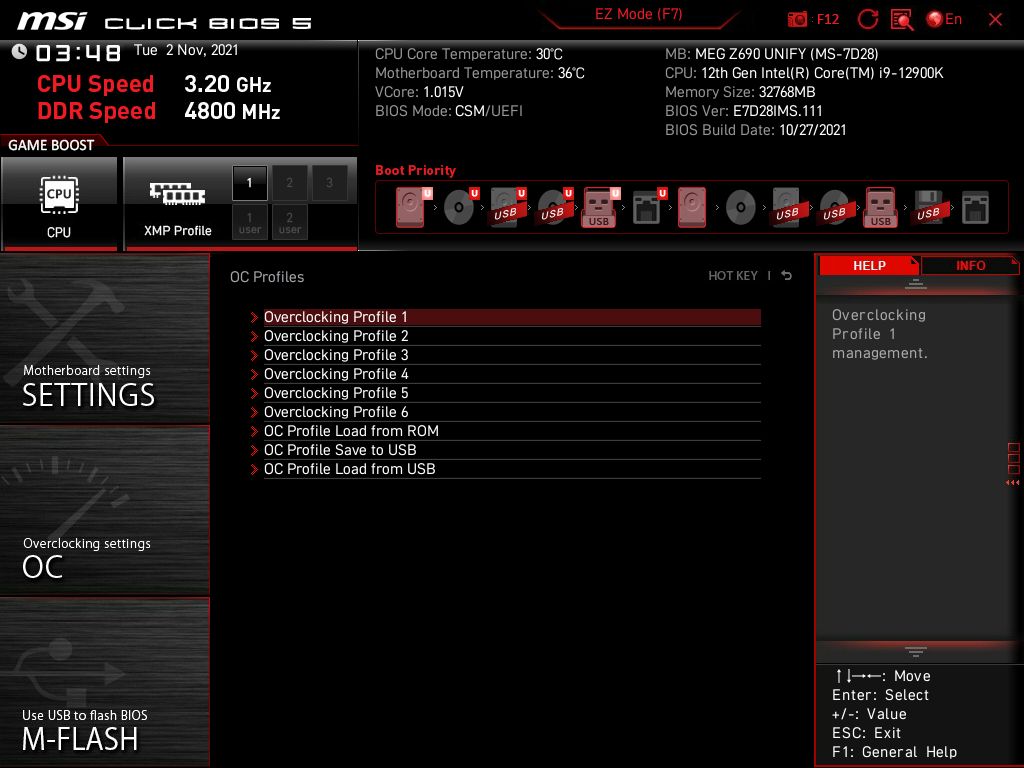Select the legacy hard disk boot icon without U badge
Screen dimensions: 1024x768
coord(692,208)
